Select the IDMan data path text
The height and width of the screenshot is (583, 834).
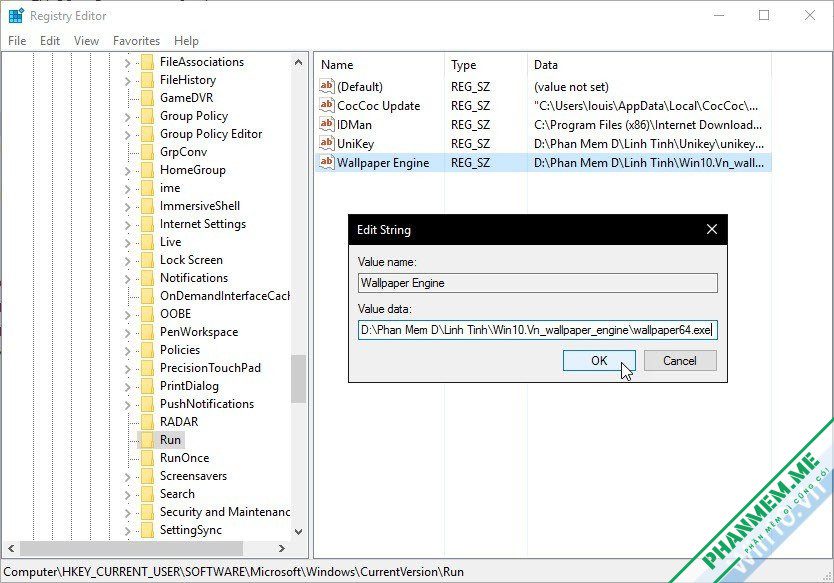[x=648, y=125]
